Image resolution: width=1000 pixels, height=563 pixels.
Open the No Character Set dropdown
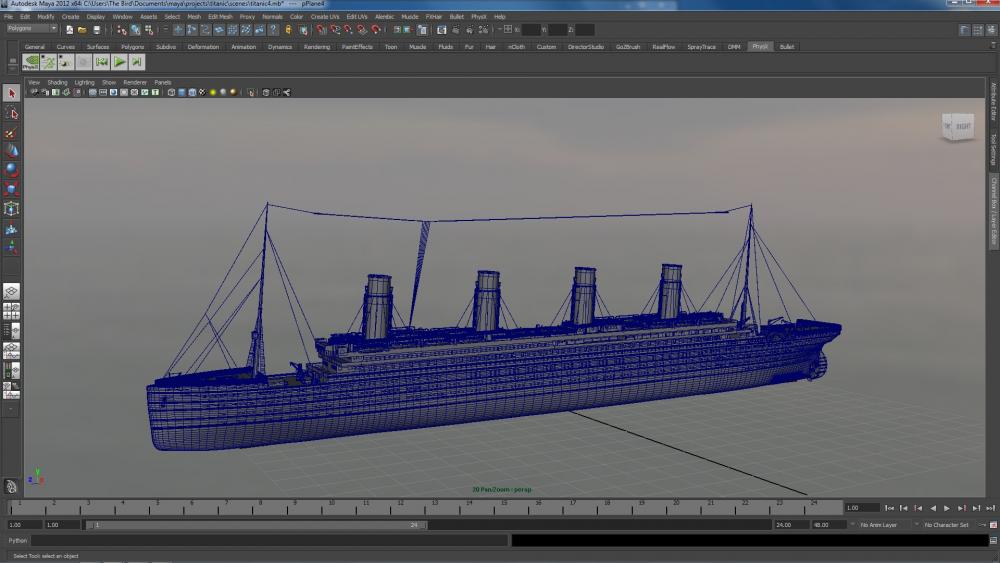click(x=946, y=525)
